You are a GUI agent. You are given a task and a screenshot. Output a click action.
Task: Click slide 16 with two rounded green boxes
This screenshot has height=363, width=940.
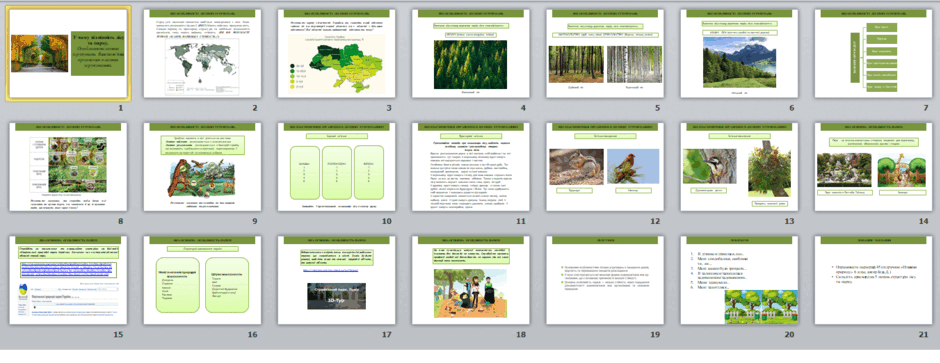point(203,280)
